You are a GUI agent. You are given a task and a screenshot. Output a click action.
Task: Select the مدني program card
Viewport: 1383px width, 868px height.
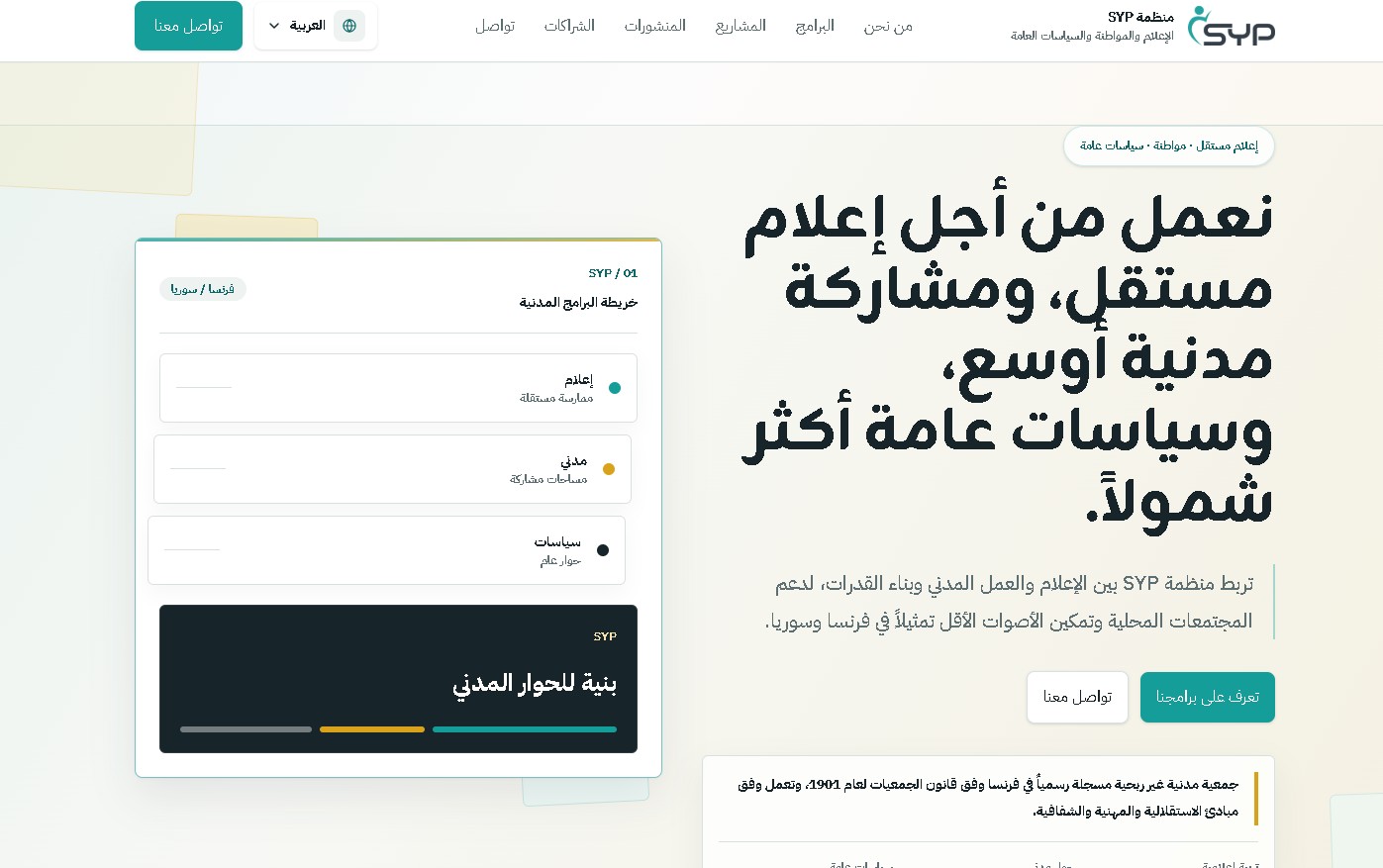point(392,469)
